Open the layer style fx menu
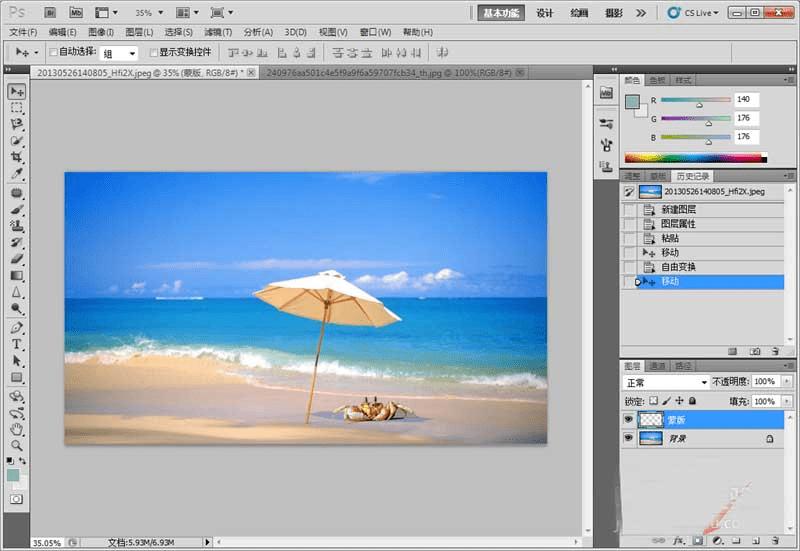The image size is (800, 551). [x=677, y=541]
